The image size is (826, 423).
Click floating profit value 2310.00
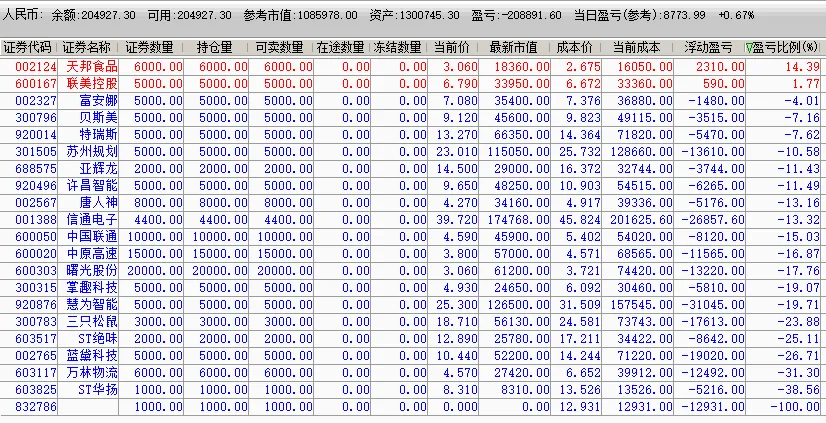tap(720, 66)
